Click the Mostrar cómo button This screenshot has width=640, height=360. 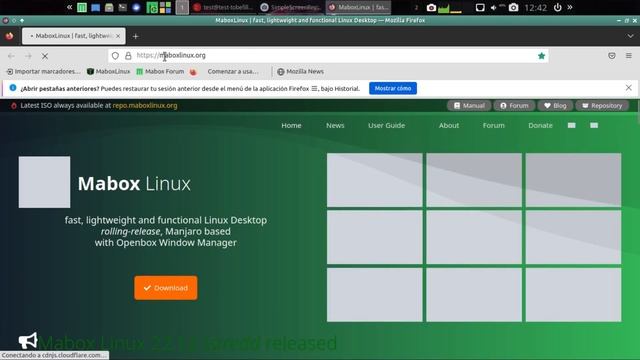393,88
